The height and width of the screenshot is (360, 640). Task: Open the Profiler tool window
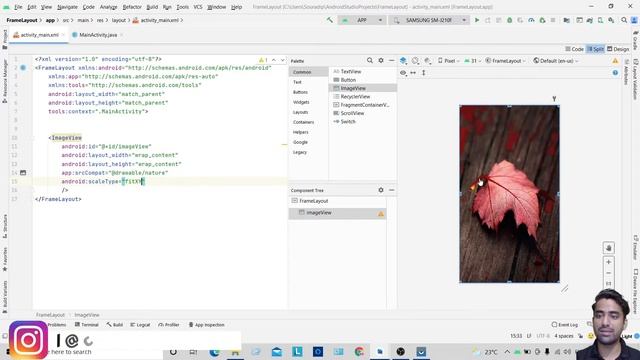(169, 325)
